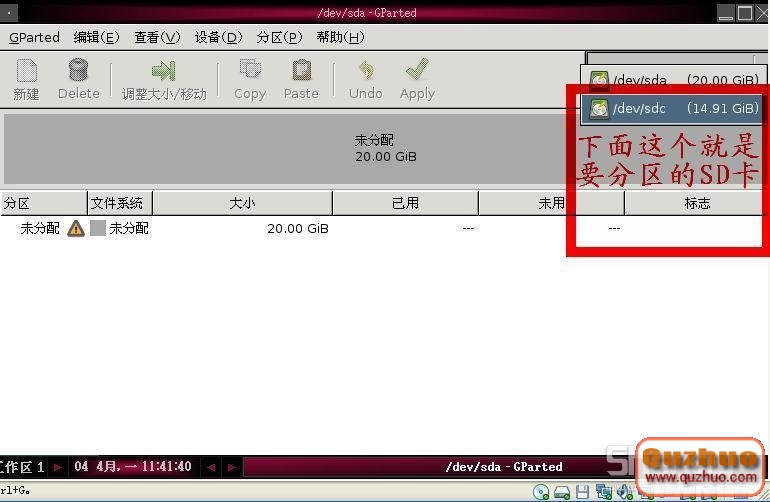Click the /dev/sda - GParted taskbar button
The width and height of the screenshot is (770, 502).
(504, 467)
